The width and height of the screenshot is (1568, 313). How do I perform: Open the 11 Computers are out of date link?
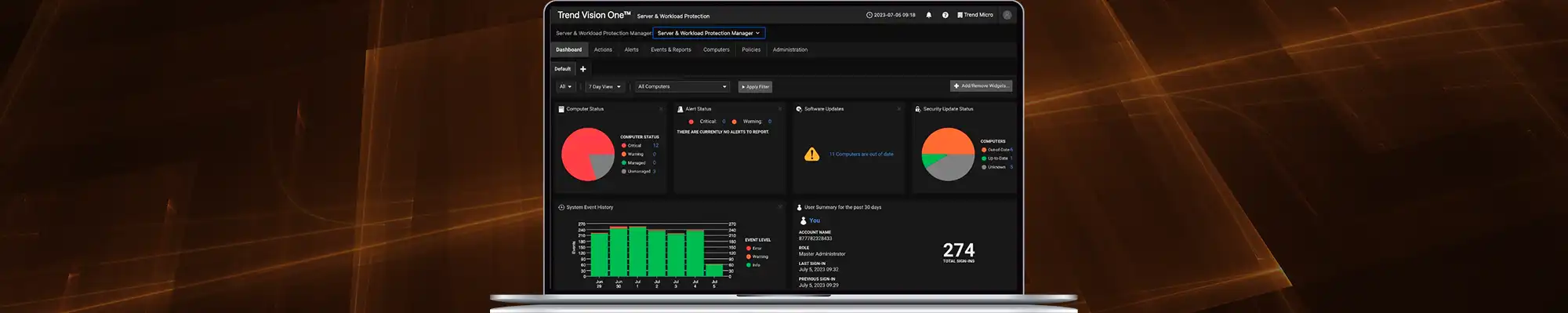(862, 155)
